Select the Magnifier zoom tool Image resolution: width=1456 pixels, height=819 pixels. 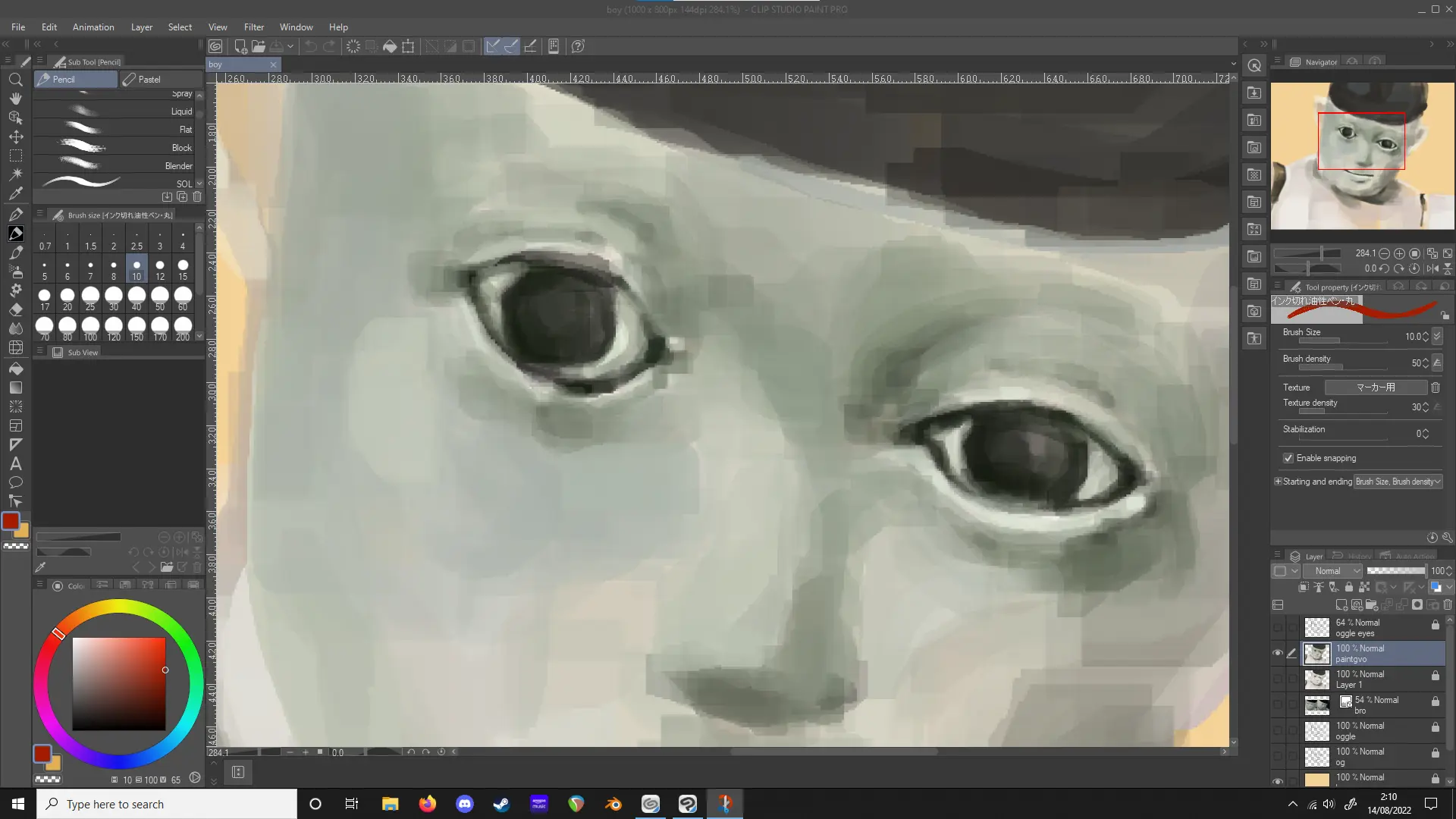coord(15,80)
